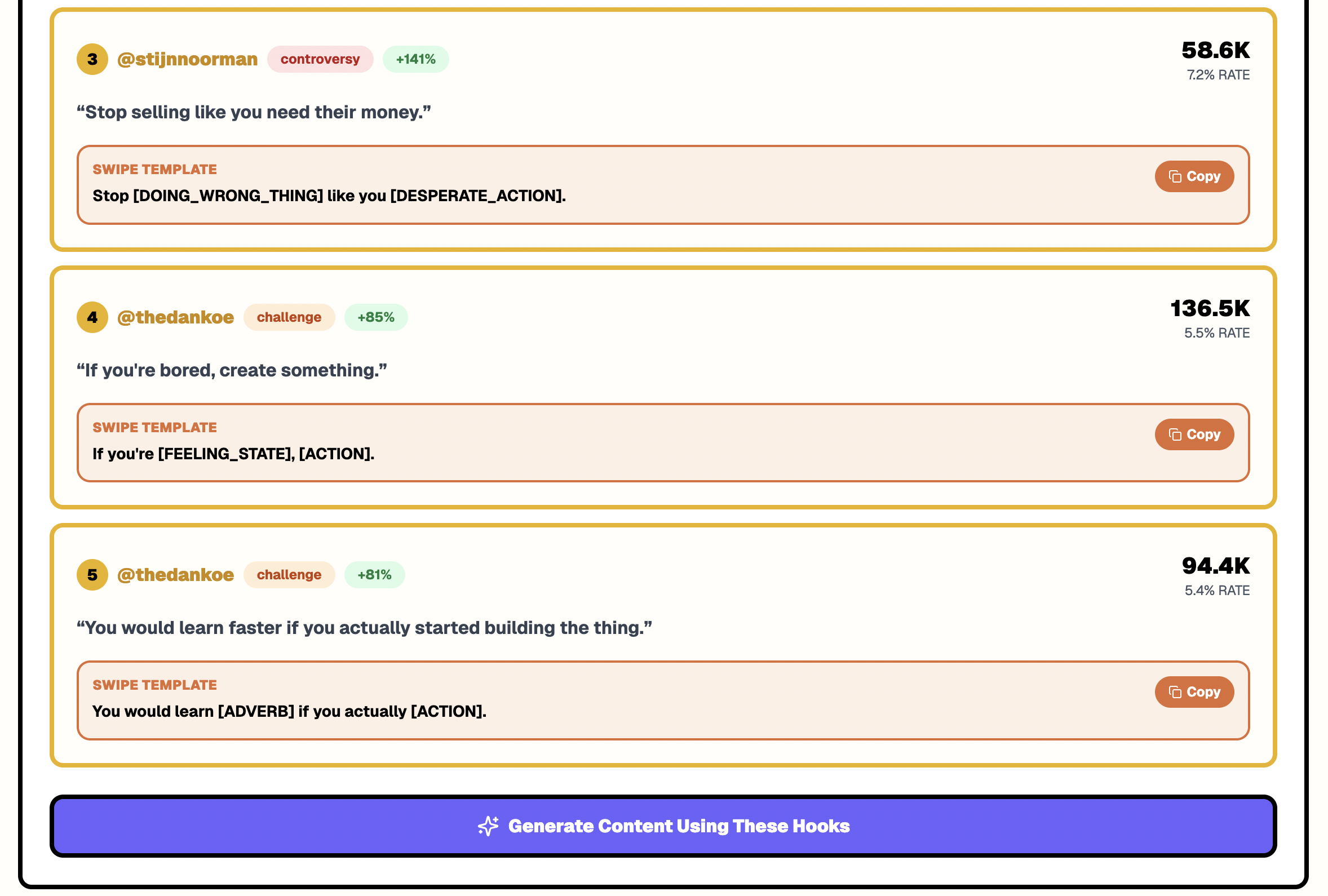Click the +81% engagement badge
Screen dimensions: 1328x896
click(374, 575)
